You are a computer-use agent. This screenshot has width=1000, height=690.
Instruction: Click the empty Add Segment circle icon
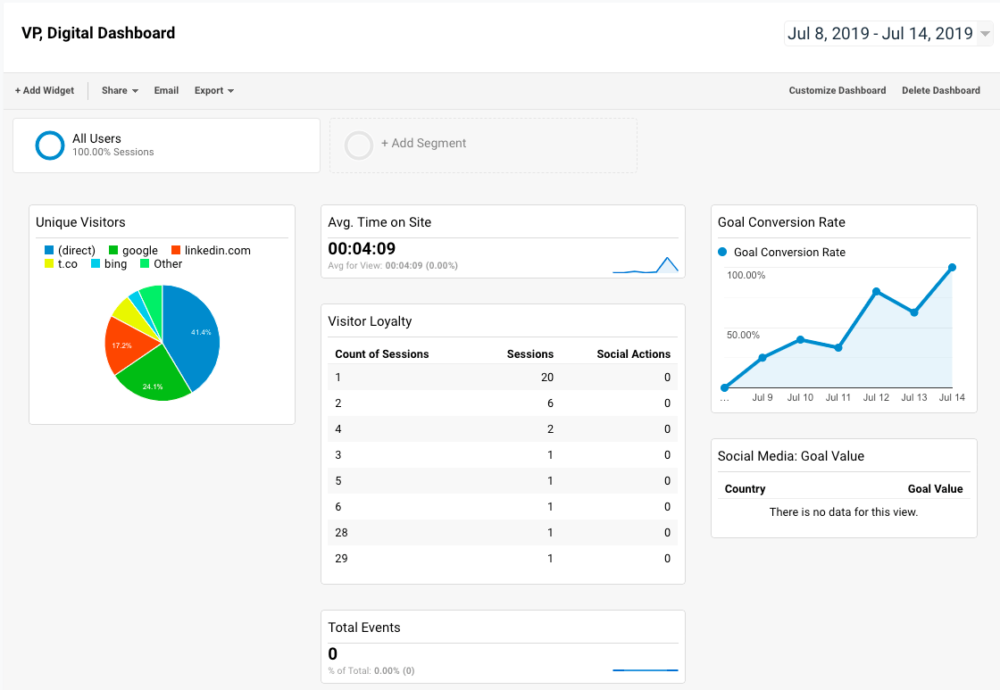click(x=359, y=146)
